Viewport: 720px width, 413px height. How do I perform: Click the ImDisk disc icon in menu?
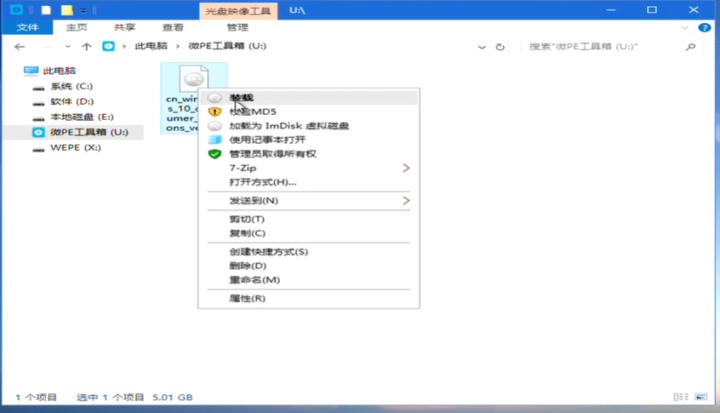click(214, 126)
